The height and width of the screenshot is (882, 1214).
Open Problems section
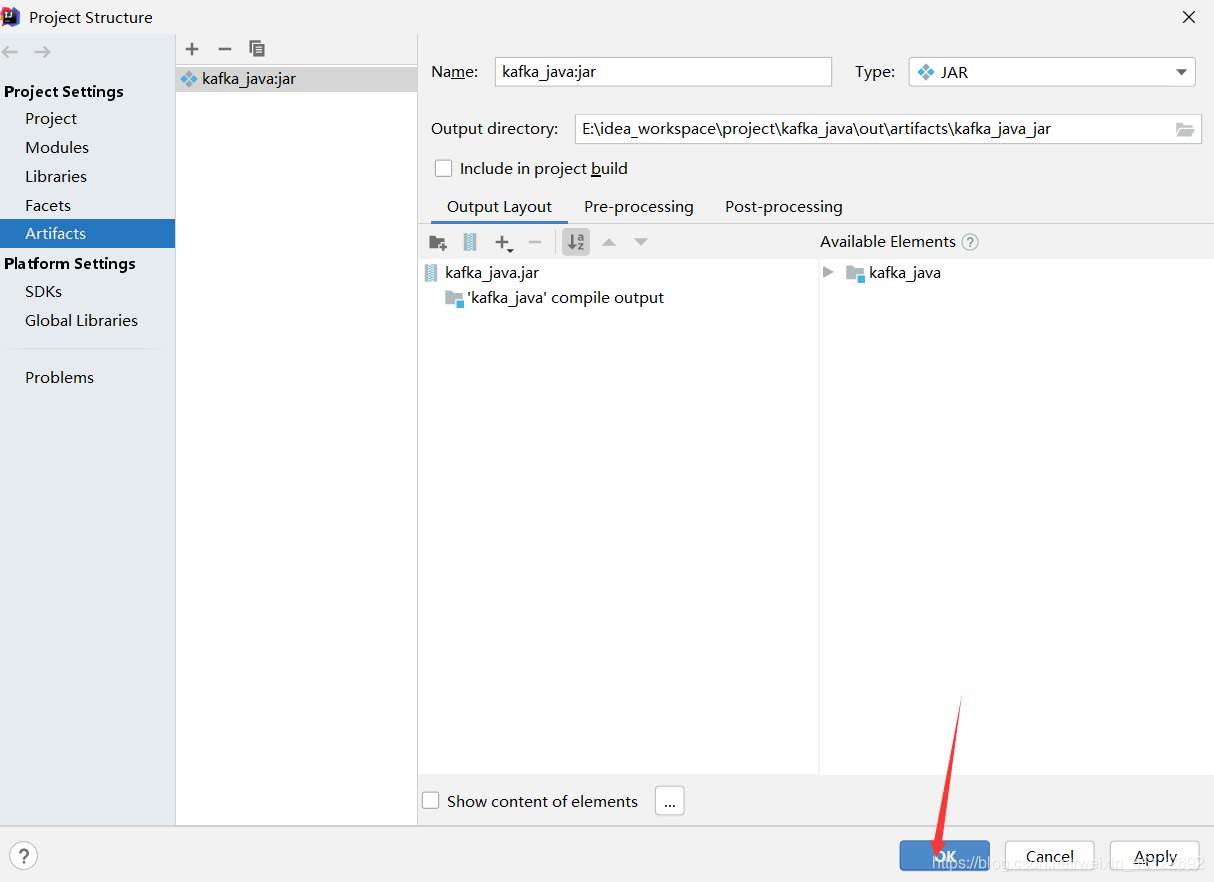[59, 378]
